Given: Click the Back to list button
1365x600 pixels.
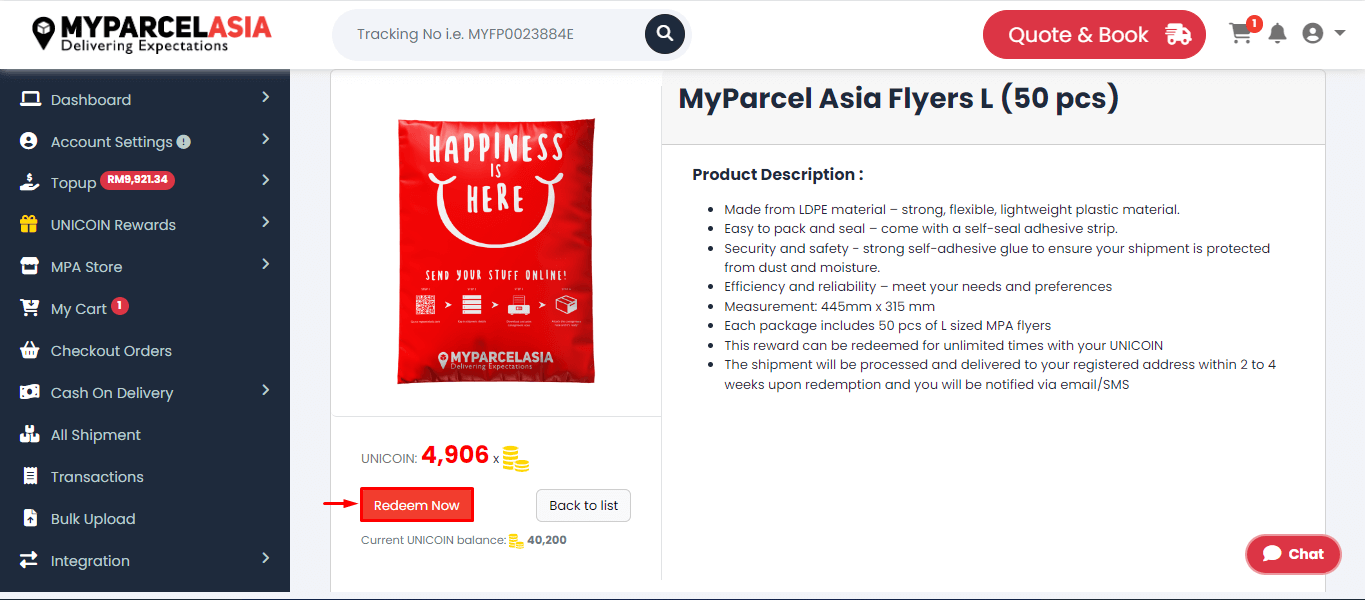Looking at the screenshot, I should click(x=584, y=505).
